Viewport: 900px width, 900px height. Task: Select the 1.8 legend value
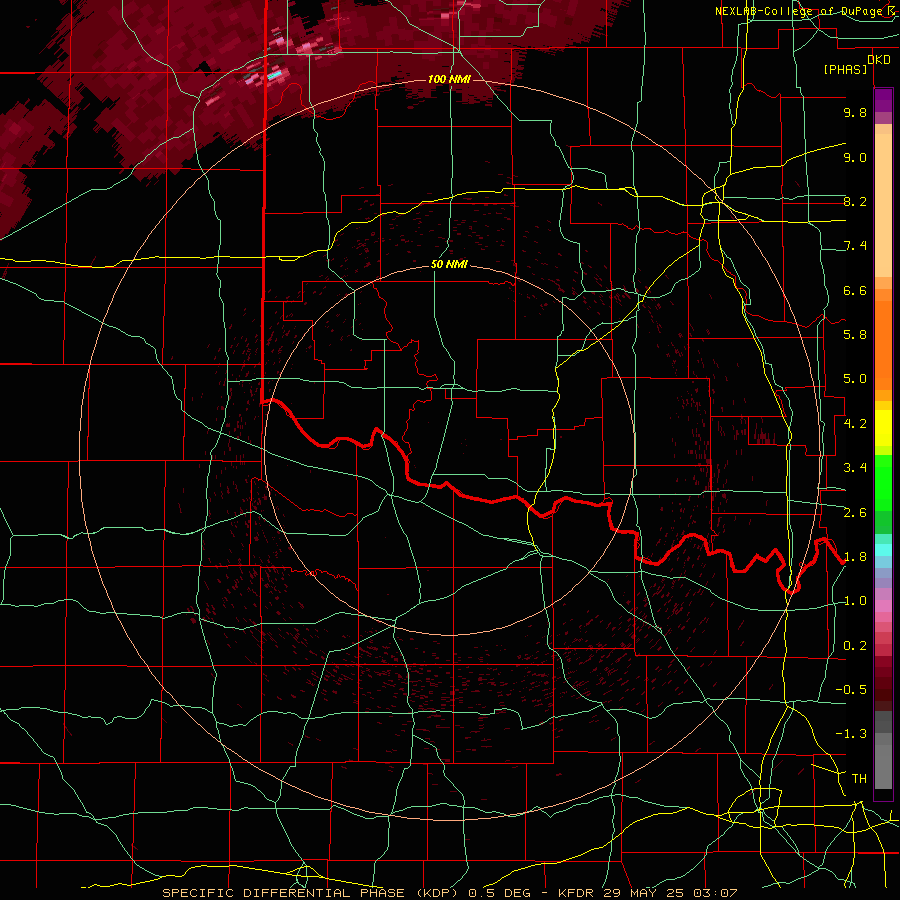(x=855, y=557)
